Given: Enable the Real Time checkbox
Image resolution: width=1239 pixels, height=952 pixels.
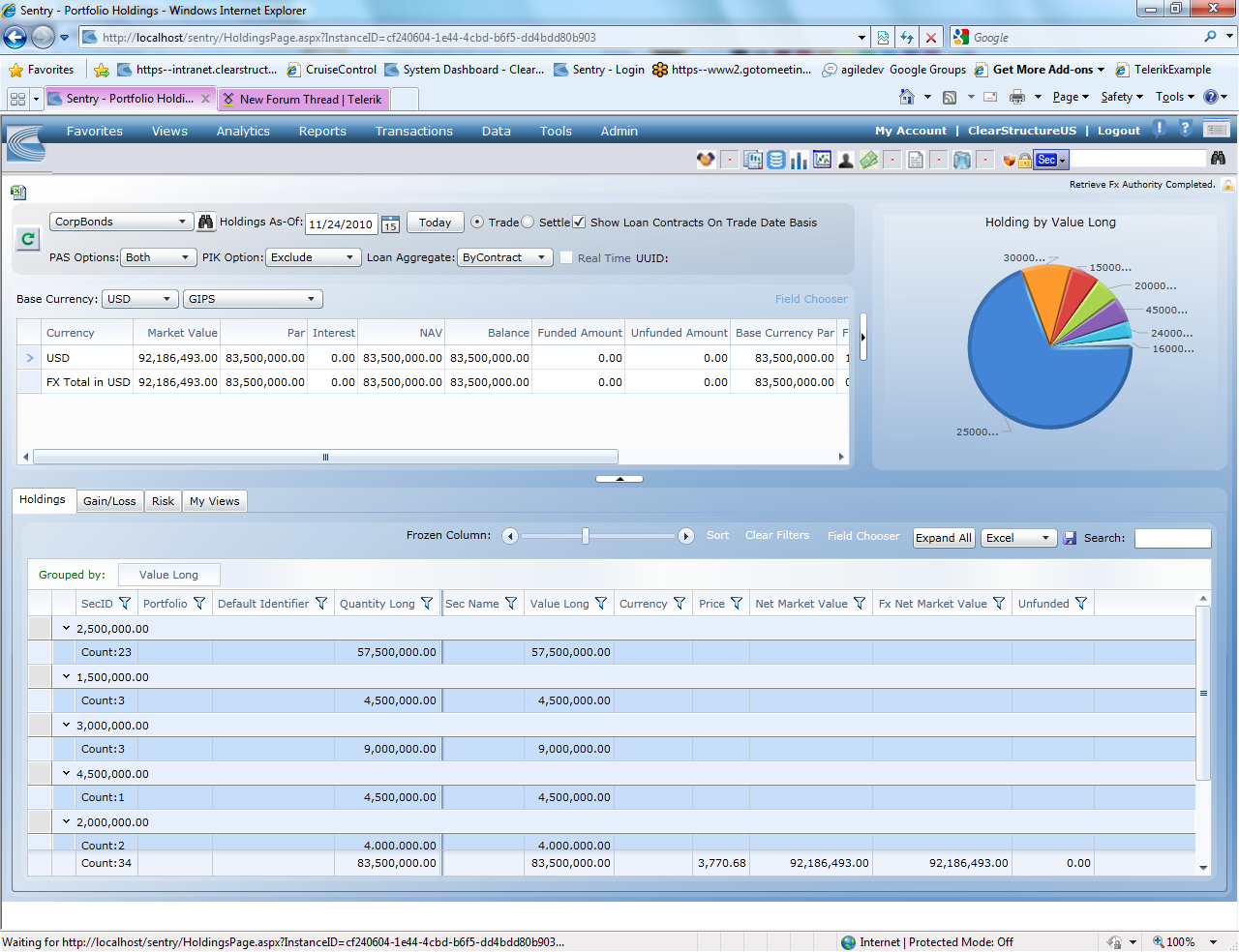Looking at the screenshot, I should click(x=566, y=257).
